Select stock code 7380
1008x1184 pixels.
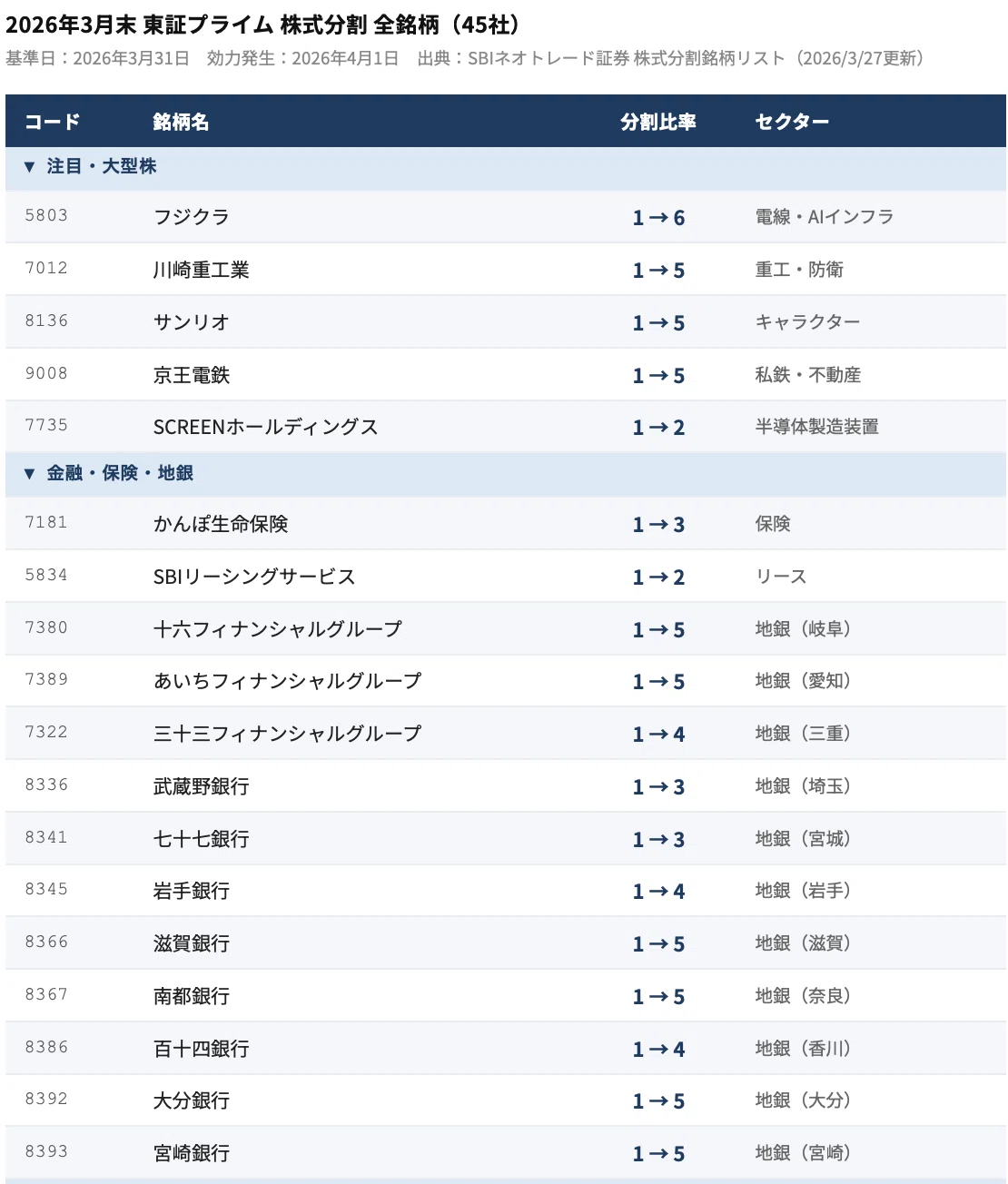46,628
